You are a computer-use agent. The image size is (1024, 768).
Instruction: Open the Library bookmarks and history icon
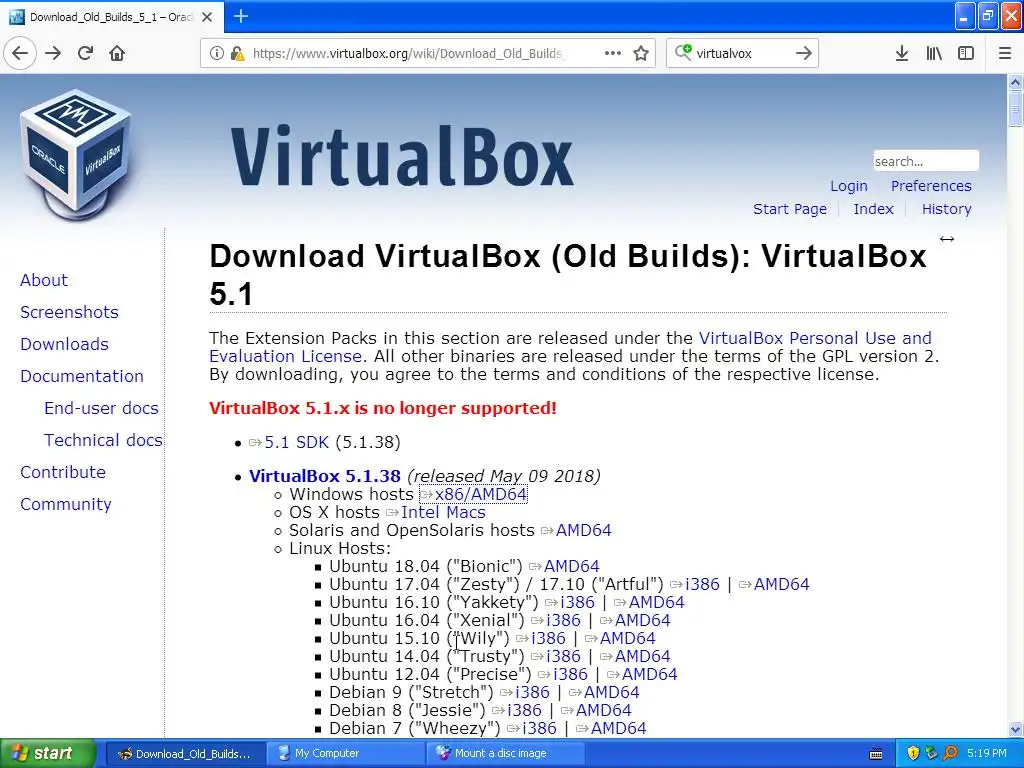(934, 53)
